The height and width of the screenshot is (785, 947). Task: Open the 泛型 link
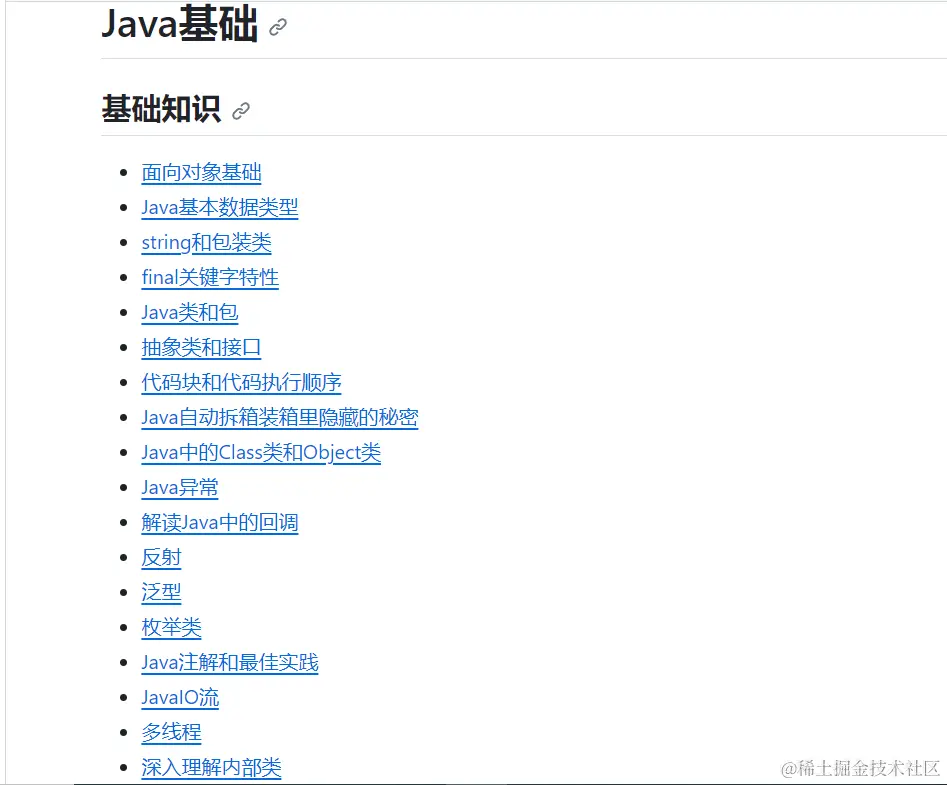(x=161, y=593)
